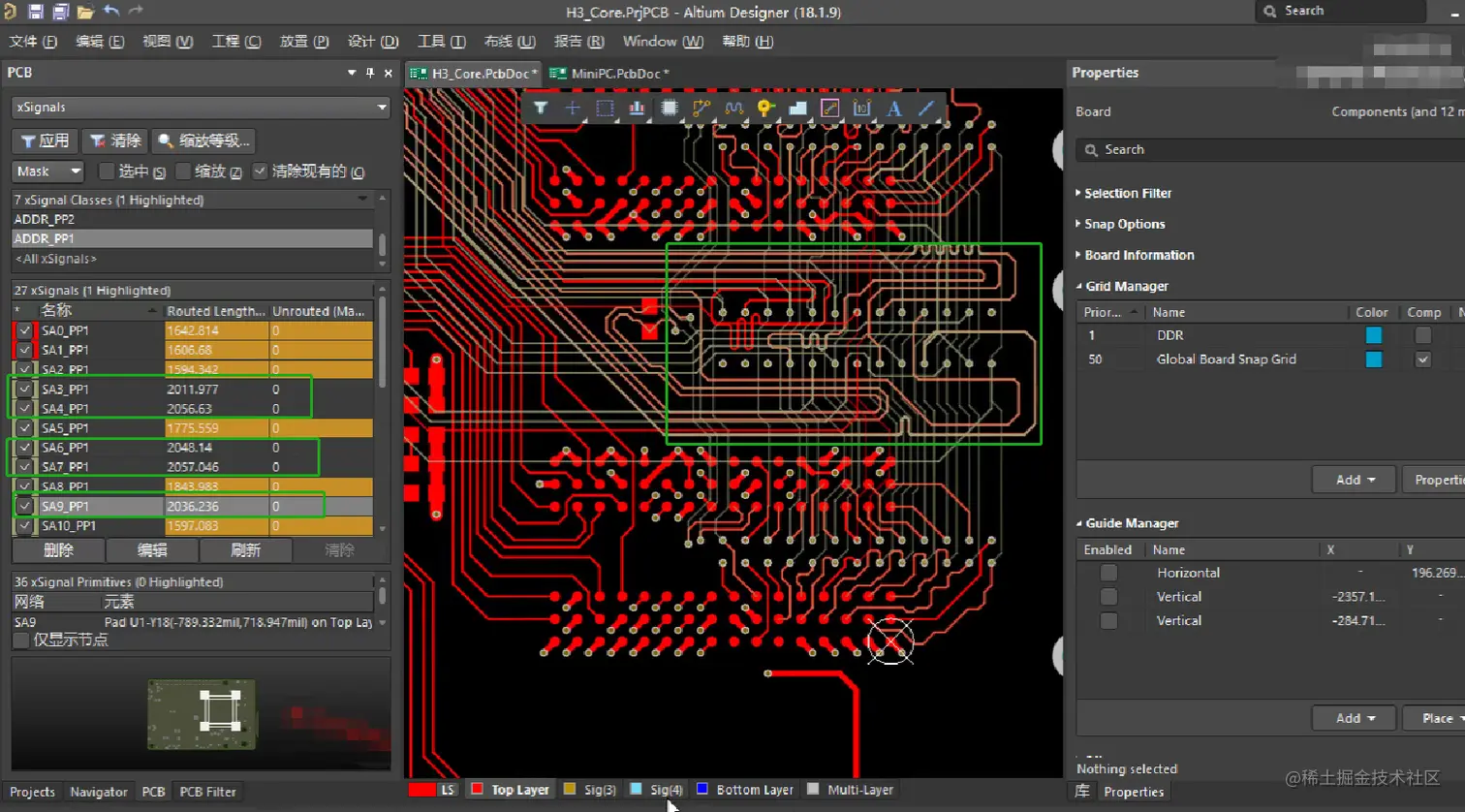This screenshot has height=812, width=1465.
Task: Uncheck the SA3_PP1 xSignal checkbox
Action: pos(25,390)
